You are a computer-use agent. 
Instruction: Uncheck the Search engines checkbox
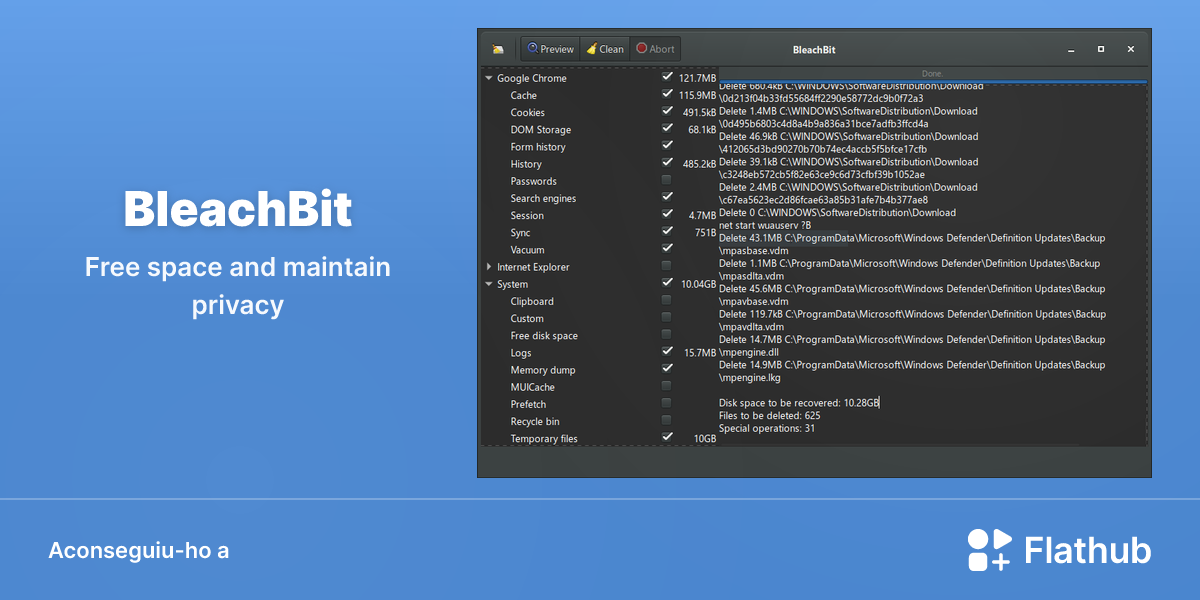(667, 197)
